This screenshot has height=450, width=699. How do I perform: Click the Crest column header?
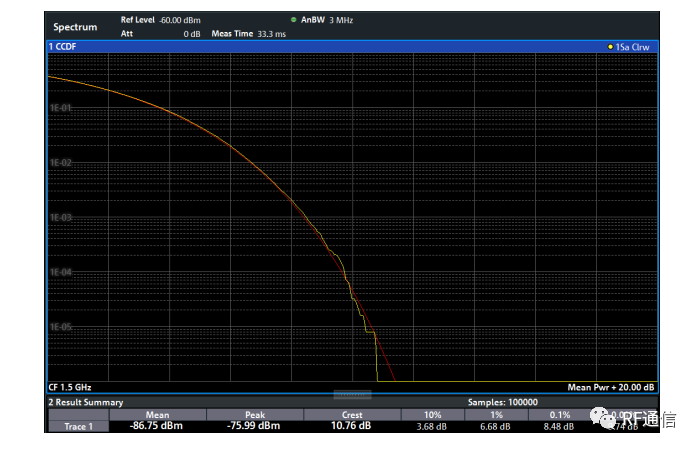[x=352, y=415]
